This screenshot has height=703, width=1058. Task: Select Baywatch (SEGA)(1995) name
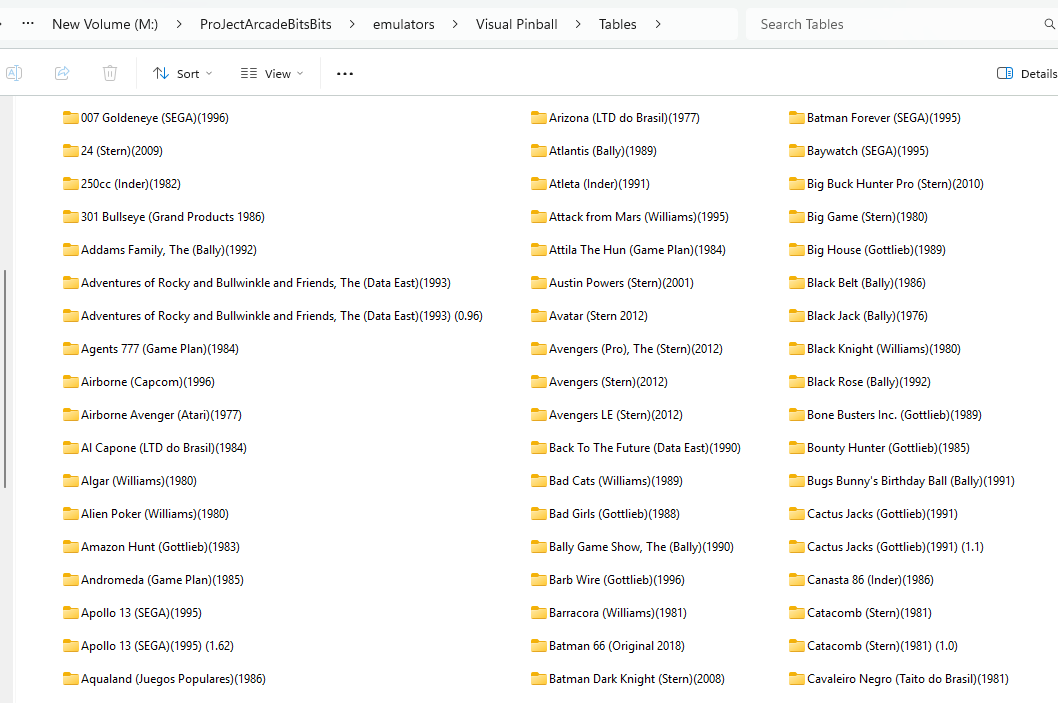click(868, 150)
